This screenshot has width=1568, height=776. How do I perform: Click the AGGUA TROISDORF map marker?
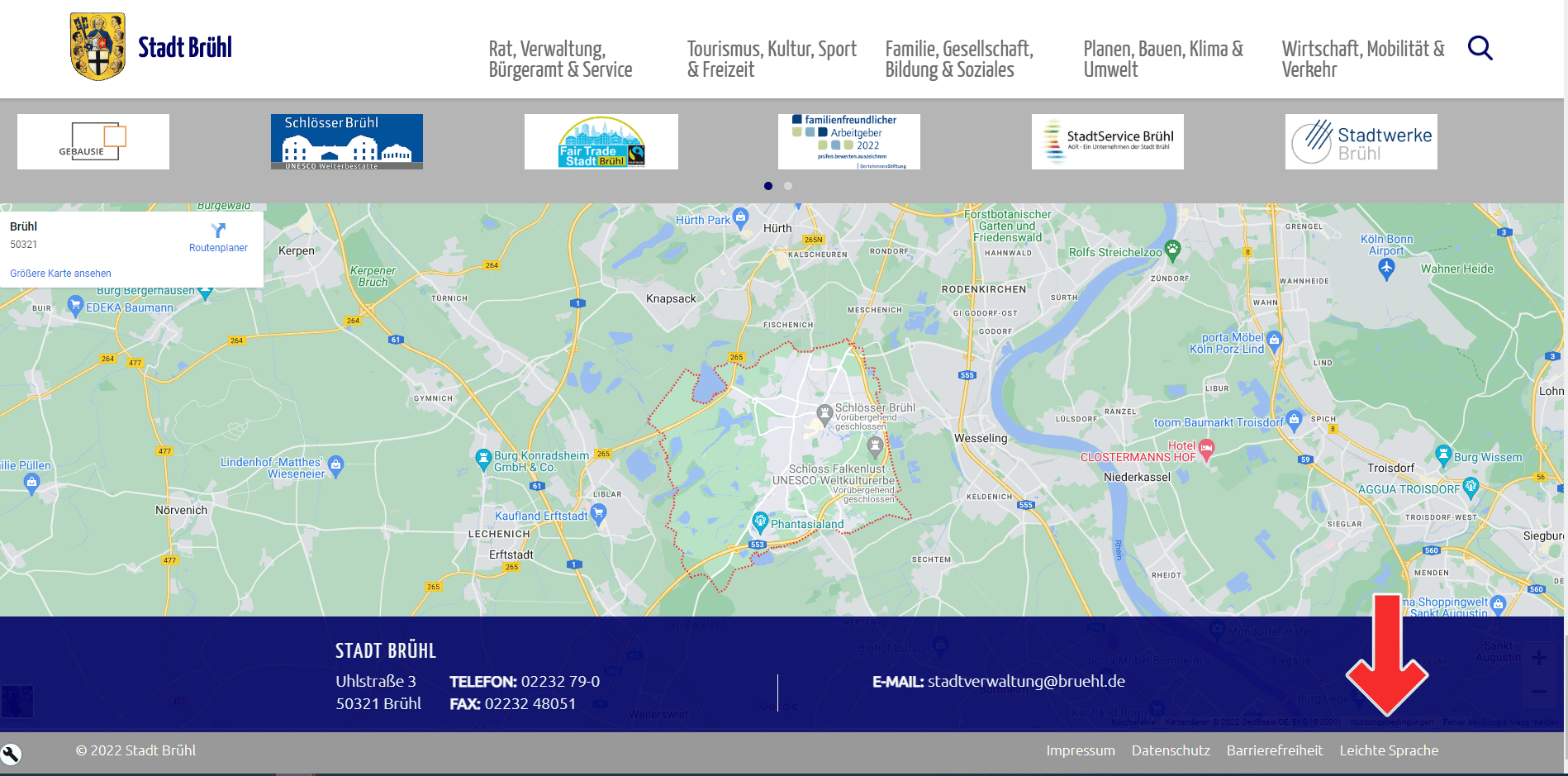[x=1471, y=487]
